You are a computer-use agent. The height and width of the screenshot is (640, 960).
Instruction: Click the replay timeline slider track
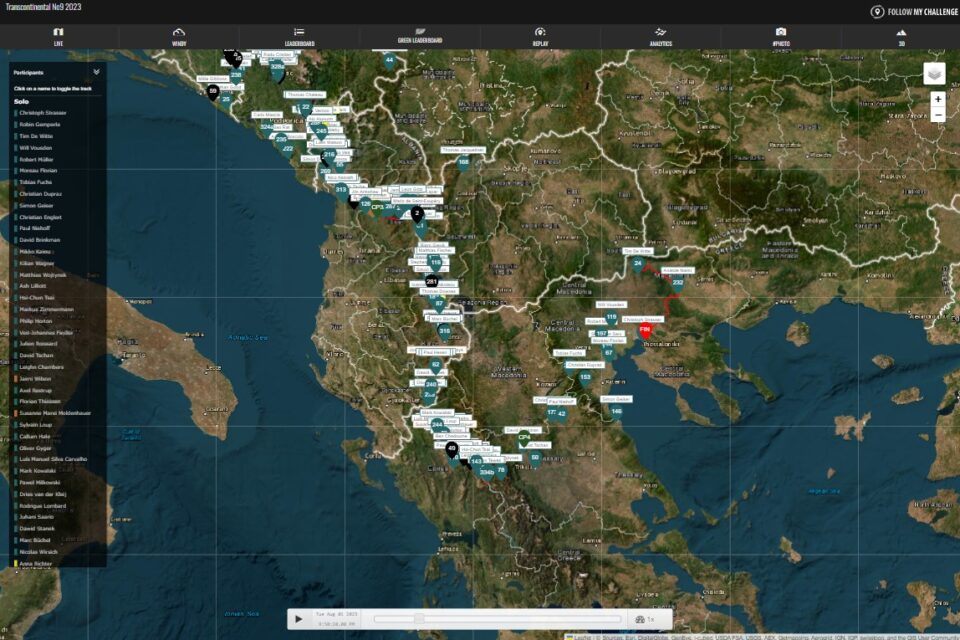tap(497, 619)
